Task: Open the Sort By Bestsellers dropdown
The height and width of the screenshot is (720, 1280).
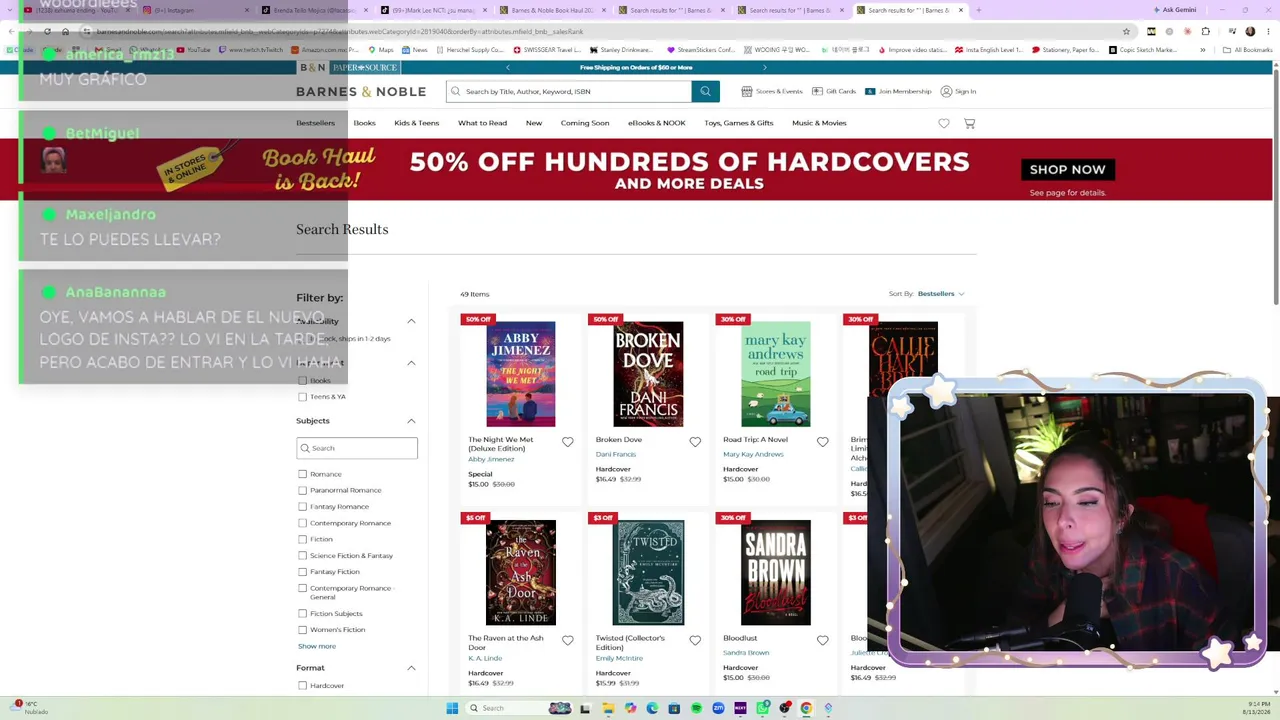Action: [x=941, y=294]
